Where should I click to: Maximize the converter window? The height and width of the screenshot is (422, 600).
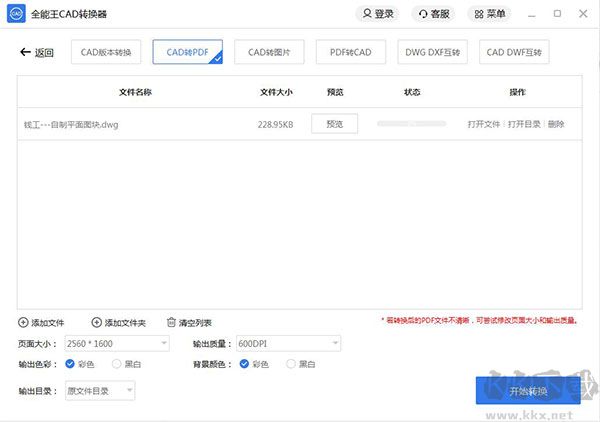[x=557, y=14]
